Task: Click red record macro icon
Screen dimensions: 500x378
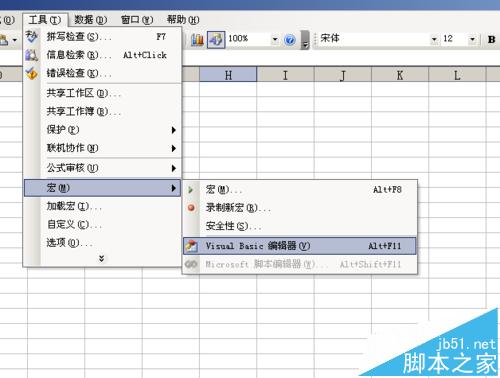Action: [x=191, y=208]
